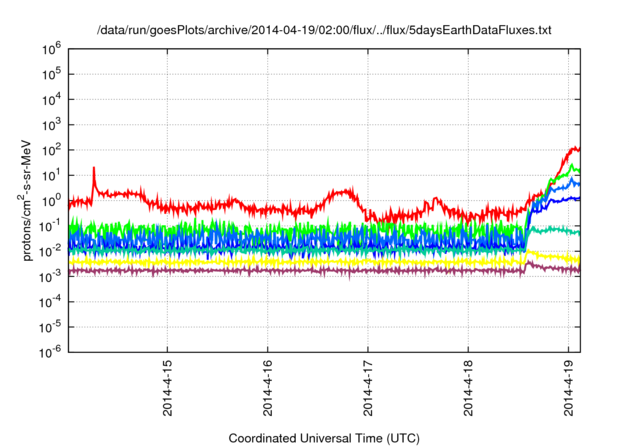Image resolution: width=640 pixels, height=448 pixels.
Task: Click the 10^-3 y-axis tick label
Action: pyautogui.click(x=51, y=277)
